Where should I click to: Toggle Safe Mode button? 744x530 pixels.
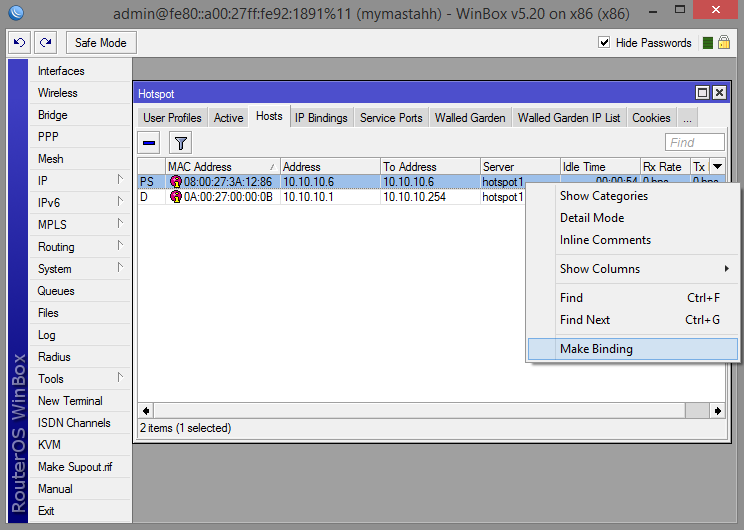coord(101,43)
